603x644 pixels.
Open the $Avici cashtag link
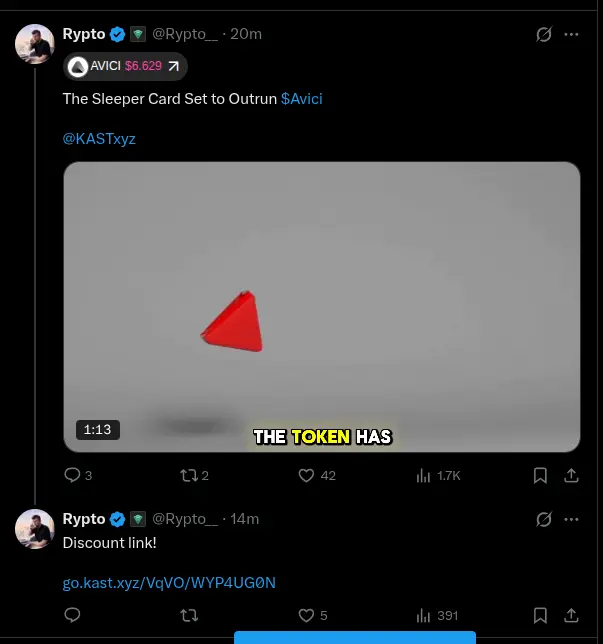[301, 99]
